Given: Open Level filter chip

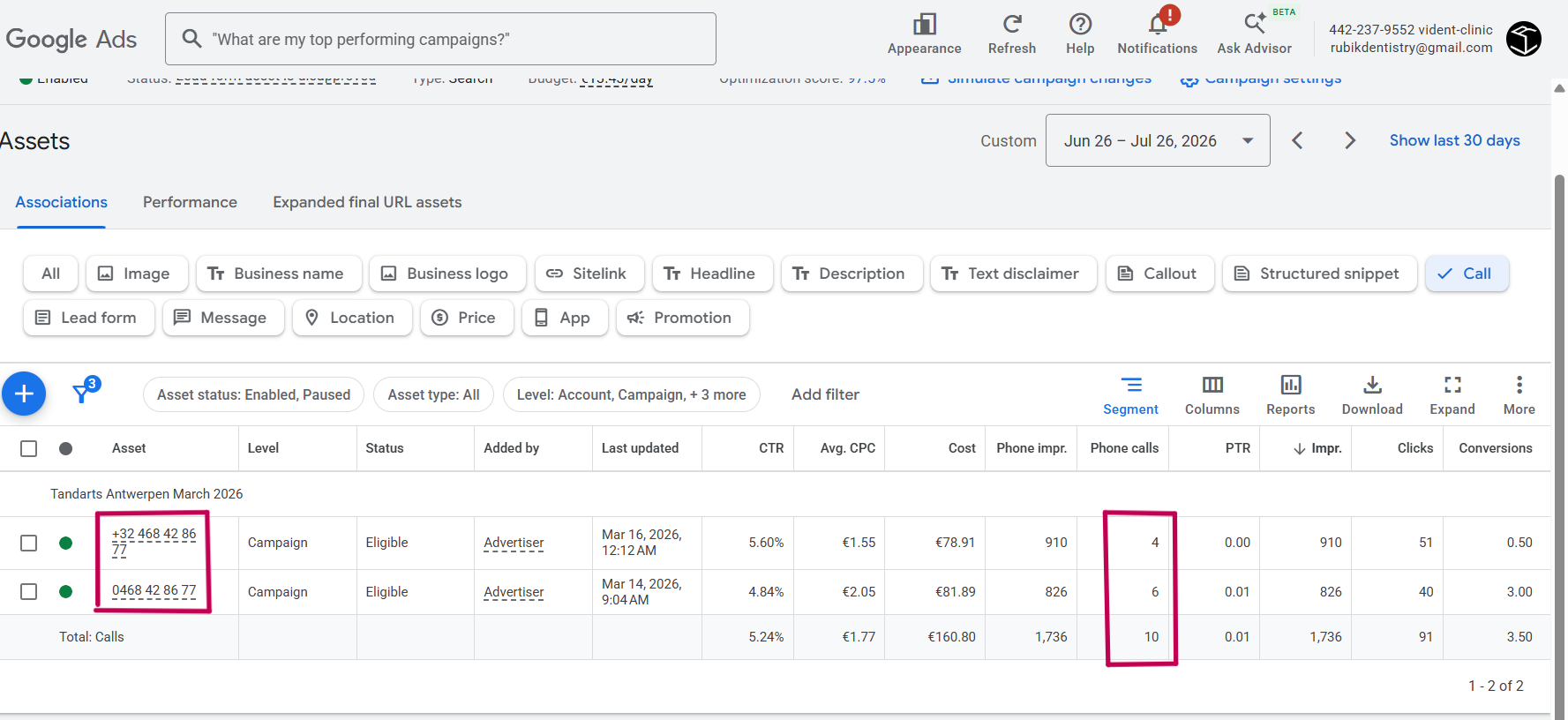Looking at the screenshot, I should point(631,394).
